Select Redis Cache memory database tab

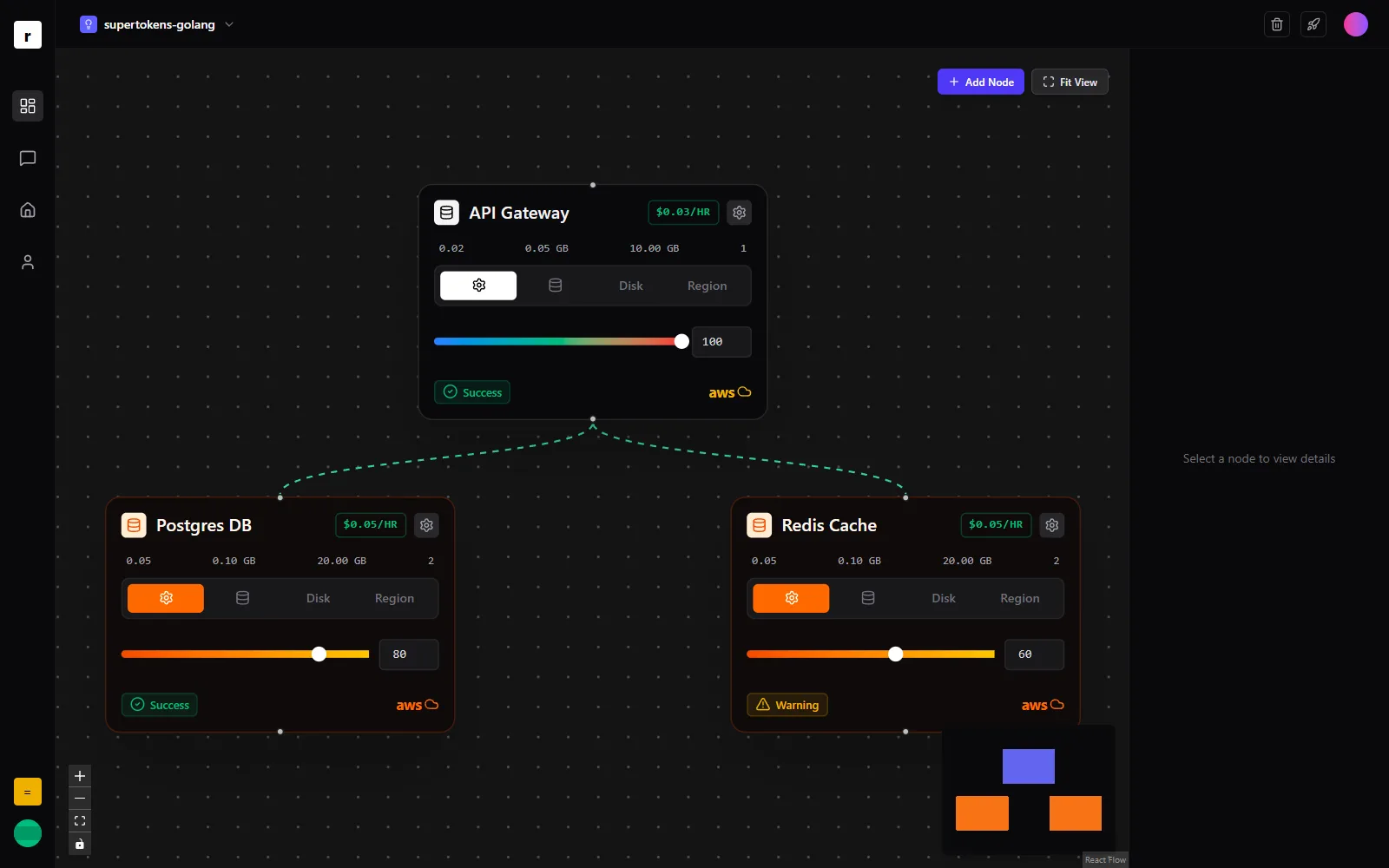click(868, 598)
